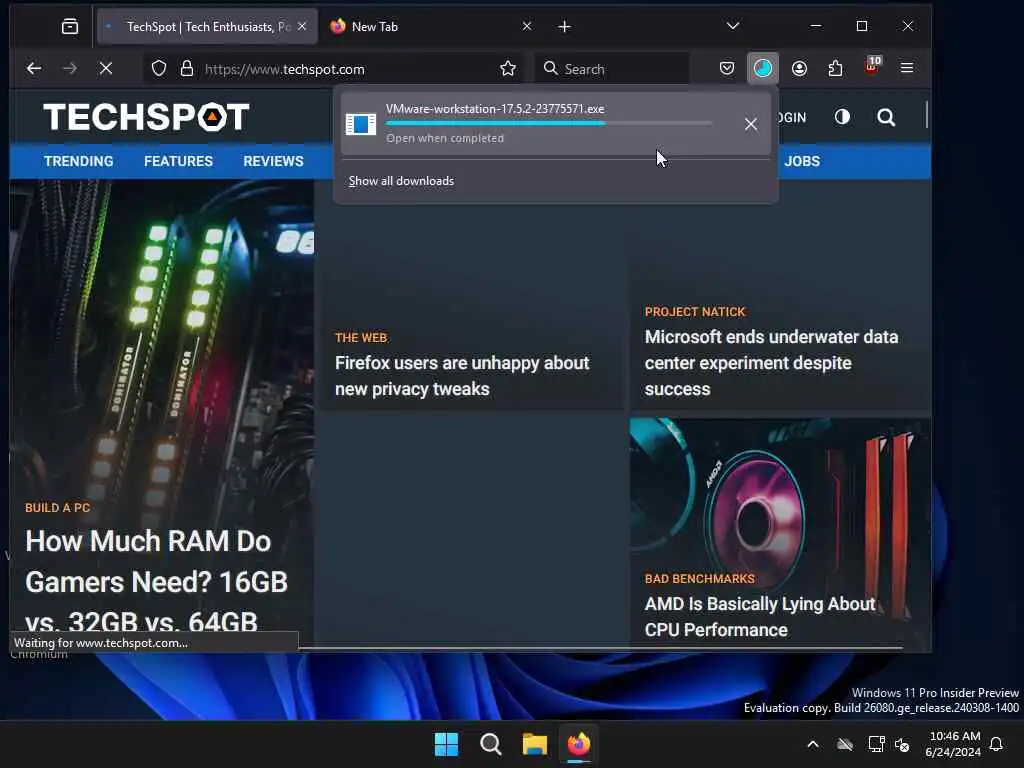Switch to the TechSpot tab

[207, 26]
